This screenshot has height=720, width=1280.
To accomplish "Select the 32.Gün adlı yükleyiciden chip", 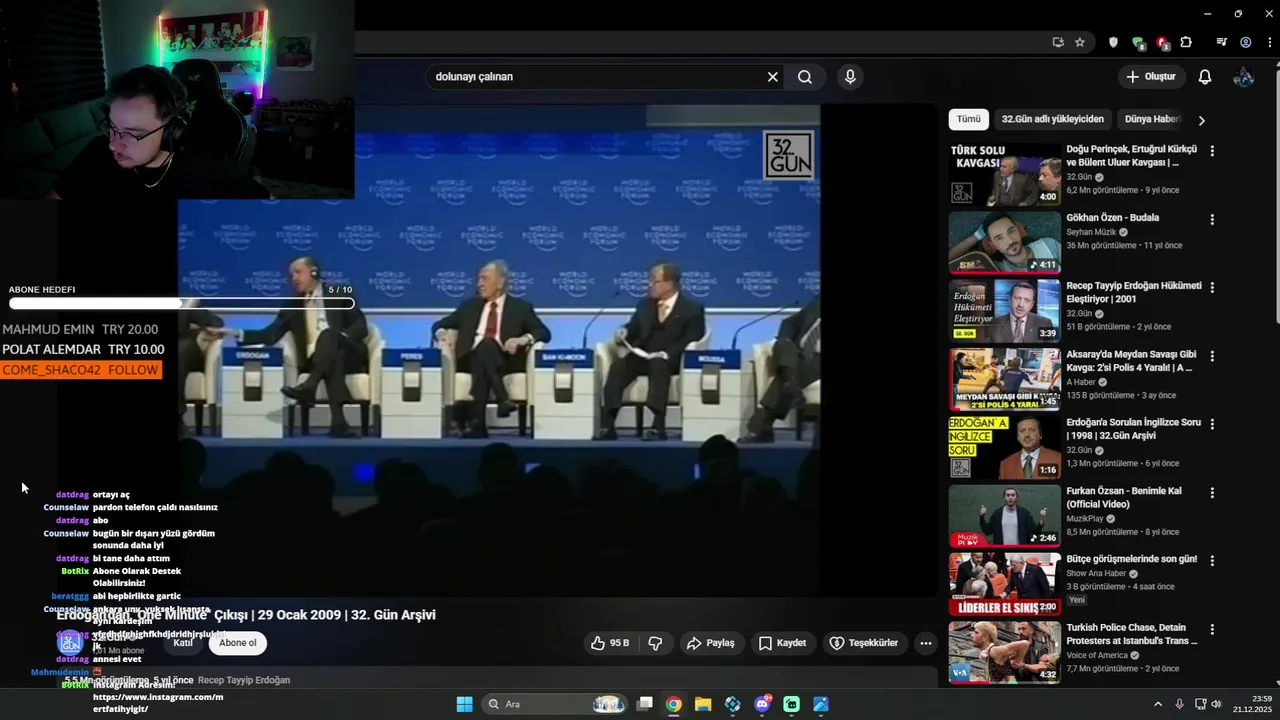I will [x=1053, y=119].
